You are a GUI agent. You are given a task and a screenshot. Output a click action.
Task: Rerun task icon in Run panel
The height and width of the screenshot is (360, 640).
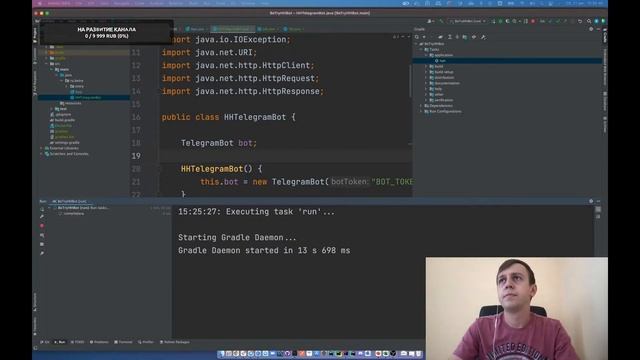click(42, 209)
